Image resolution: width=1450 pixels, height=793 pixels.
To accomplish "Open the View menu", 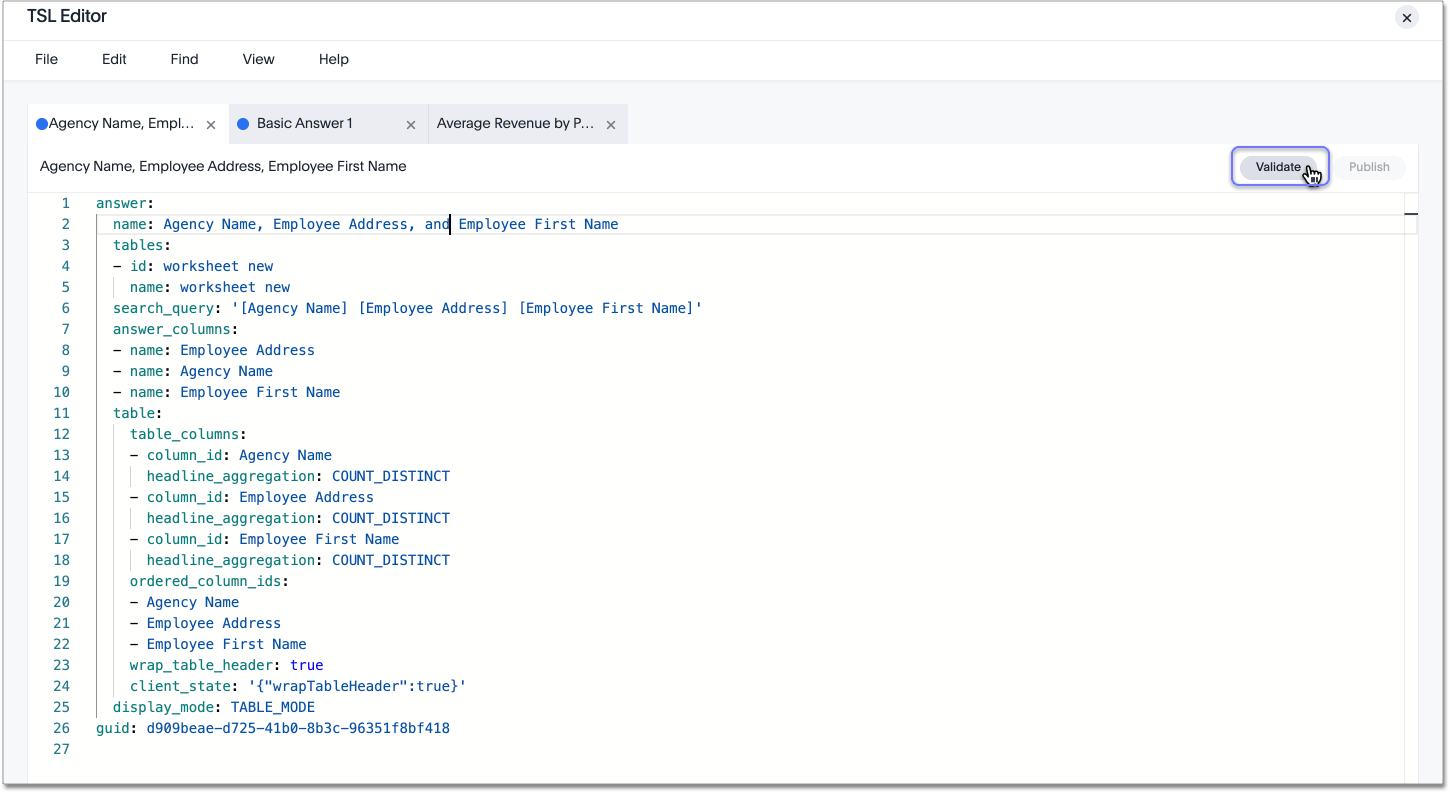I will 258,59.
